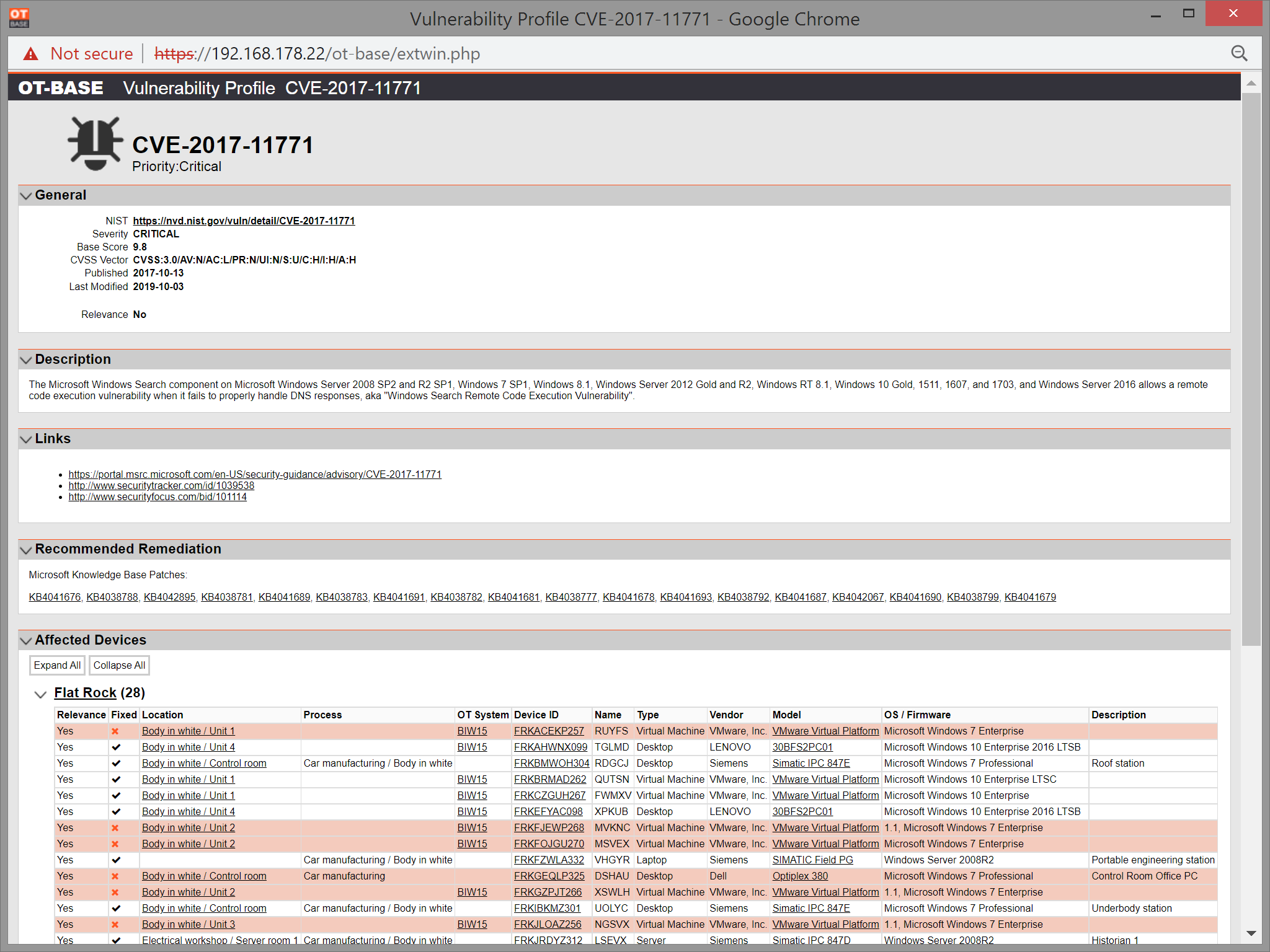Screen dimensions: 1270x952
Task: Click the CVSS vector string value
Action: click(244, 260)
